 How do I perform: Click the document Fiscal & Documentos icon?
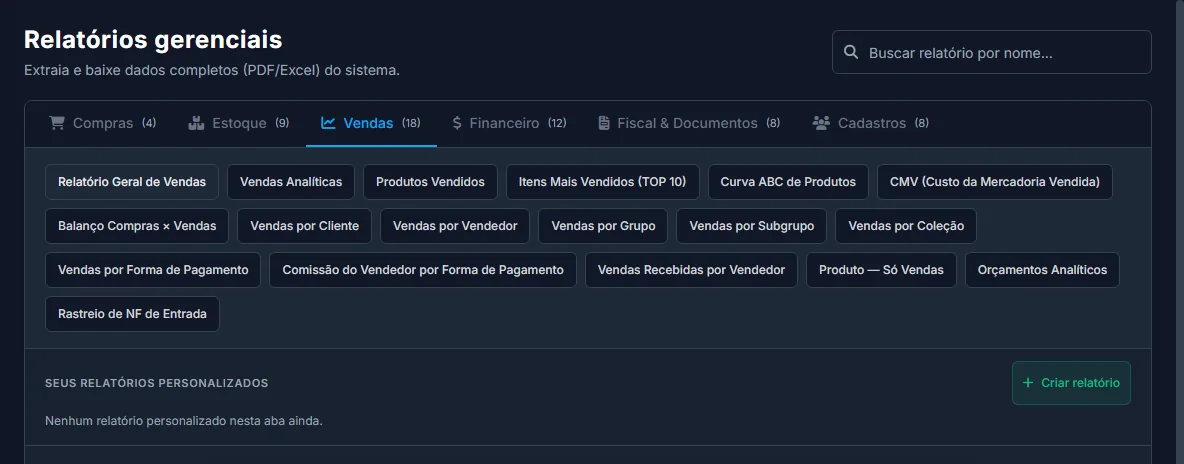[x=603, y=123]
